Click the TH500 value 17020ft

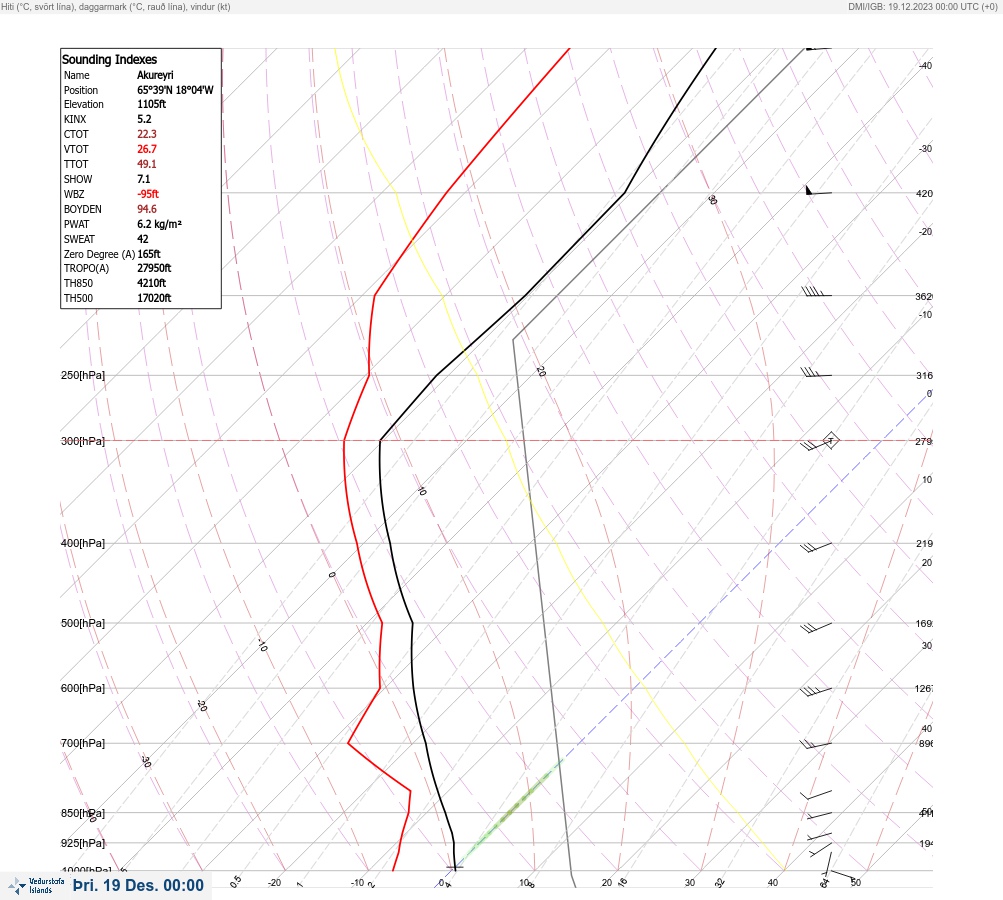click(154, 298)
